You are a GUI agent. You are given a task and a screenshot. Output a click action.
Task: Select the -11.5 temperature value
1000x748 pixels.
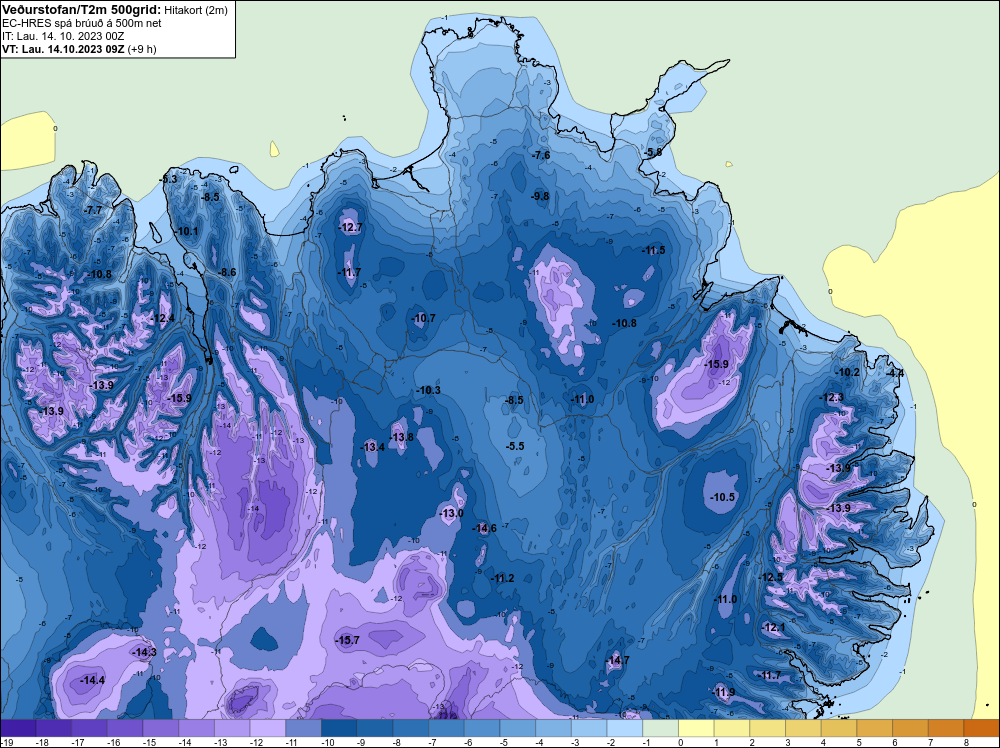pos(654,250)
